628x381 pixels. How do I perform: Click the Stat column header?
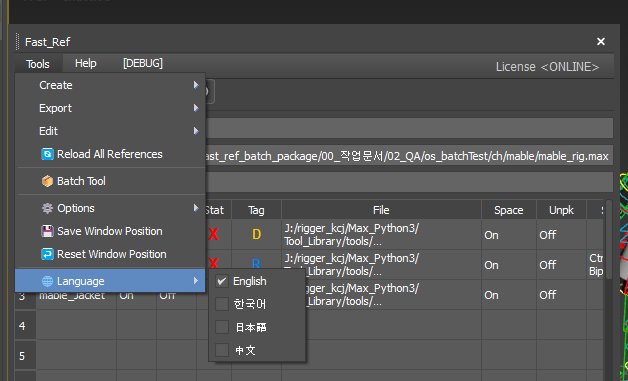(x=218, y=210)
